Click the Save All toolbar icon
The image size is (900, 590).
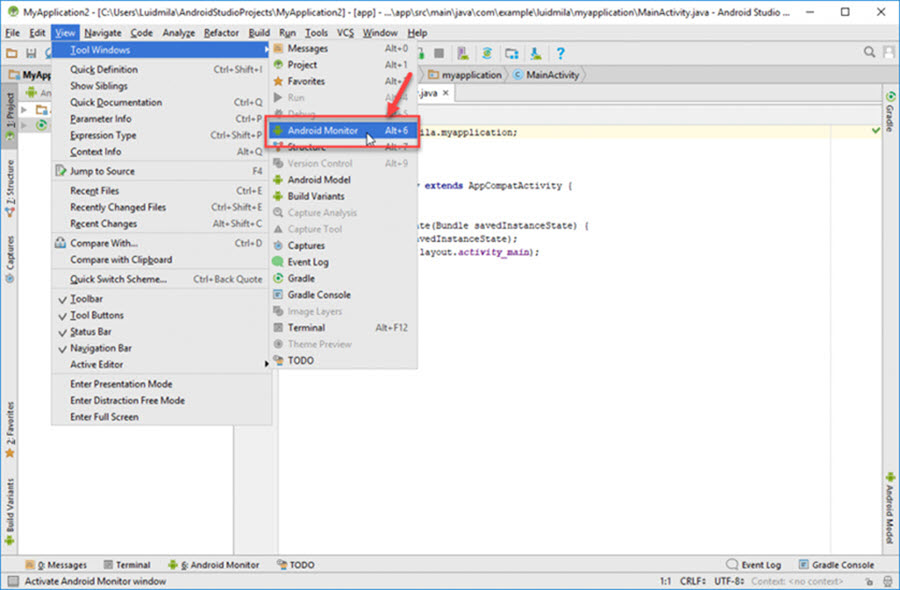[x=31, y=53]
